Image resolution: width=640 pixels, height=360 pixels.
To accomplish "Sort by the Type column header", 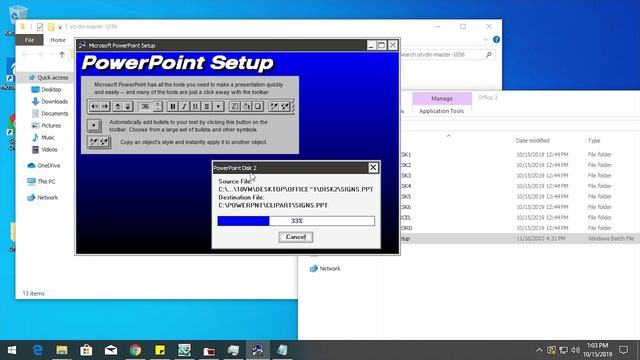I will pyautogui.click(x=594, y=140).
